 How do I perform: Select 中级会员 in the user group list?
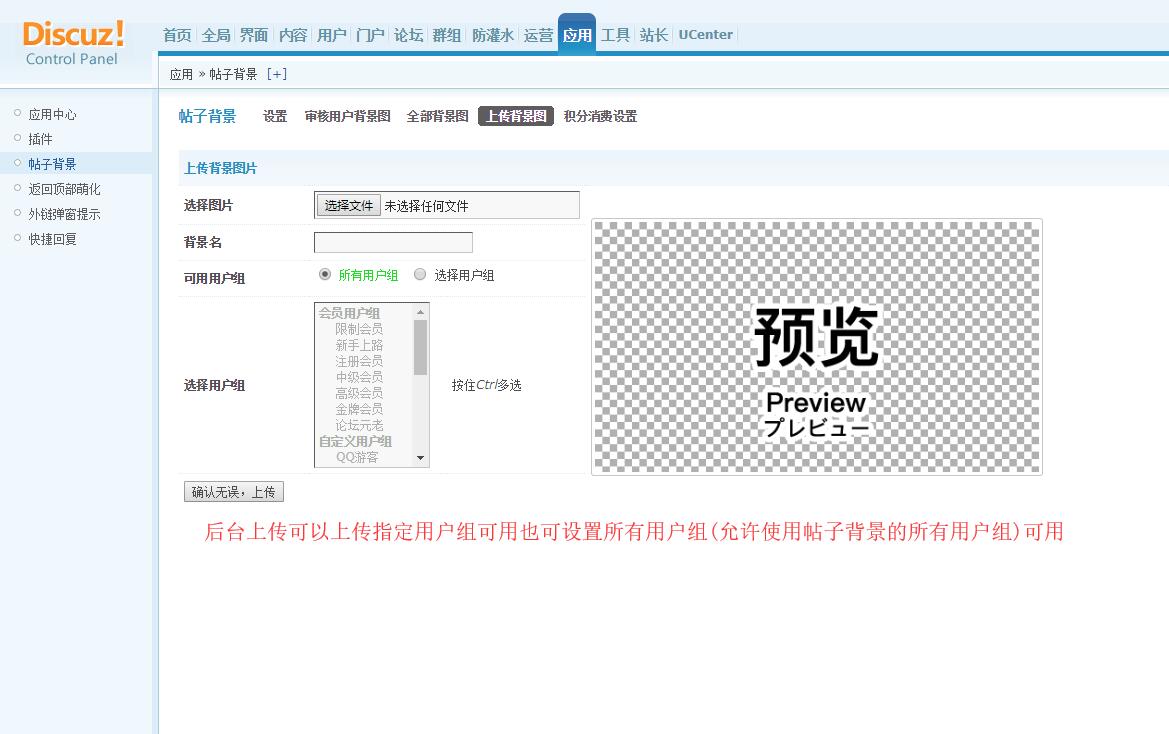coord(359,377)
